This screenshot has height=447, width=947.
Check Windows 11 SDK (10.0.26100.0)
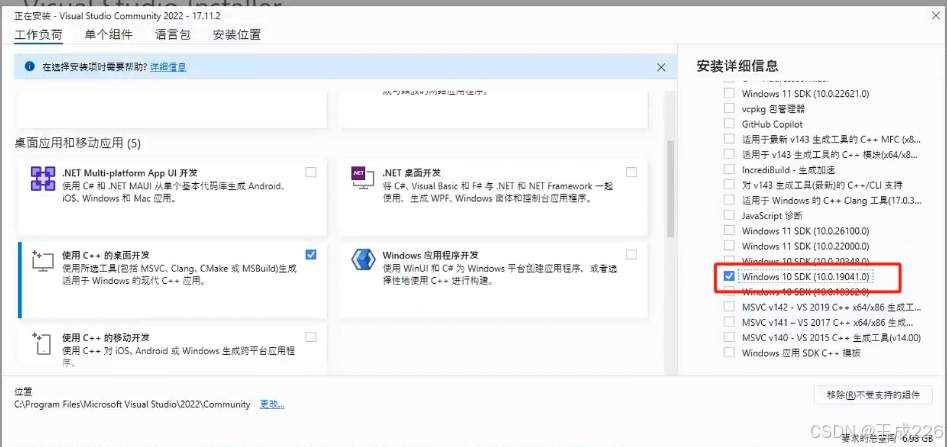pyautogui.click(x=730, y=230)
